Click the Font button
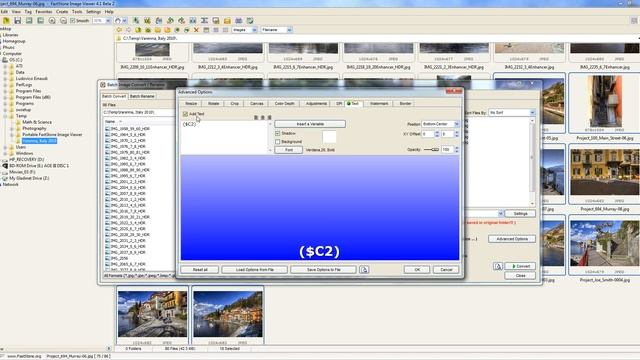This screenshot has width=640, height=360. (289, 150)
